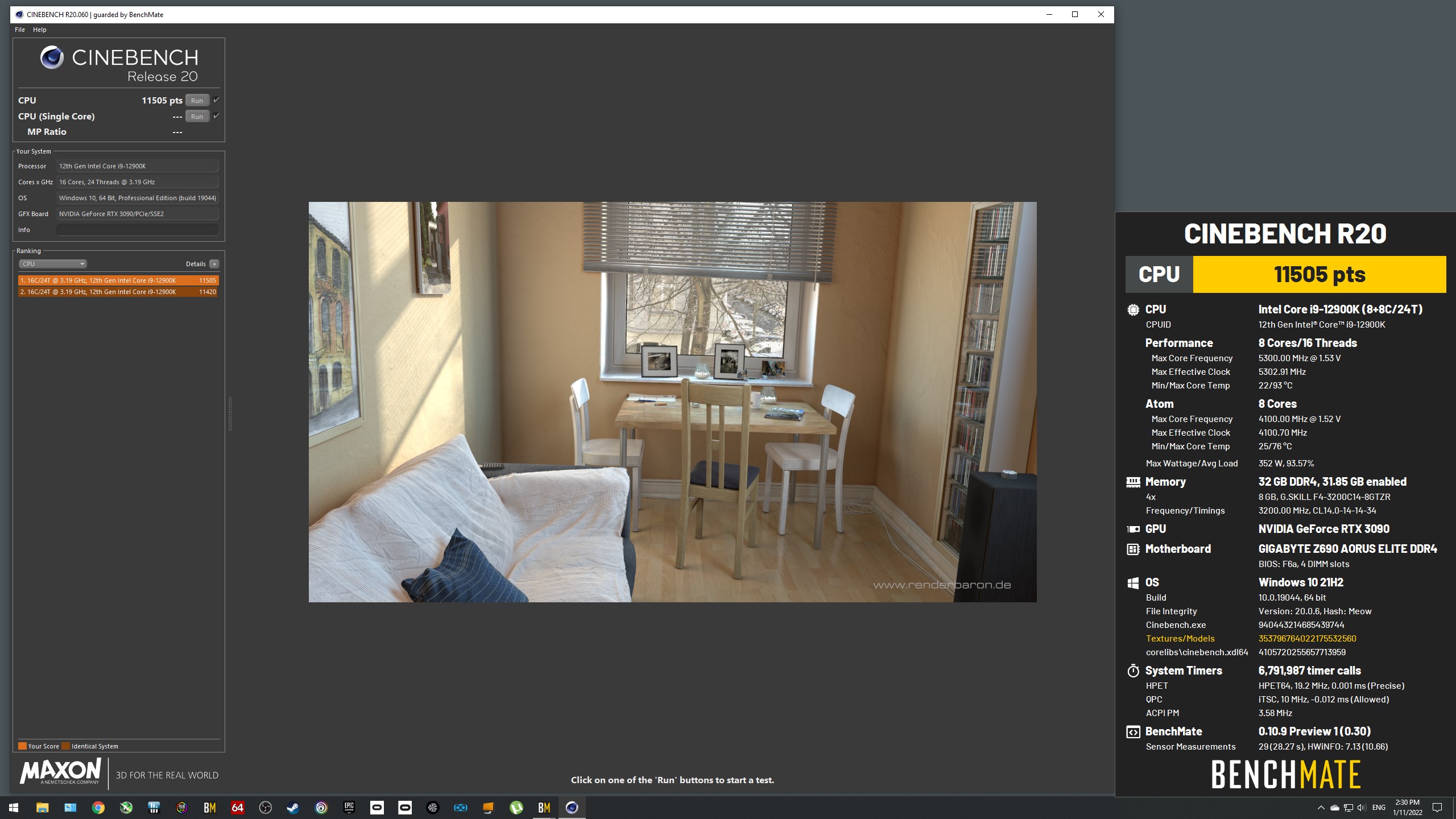Open the clock showing 2:30 PM

coord(1407,808)
